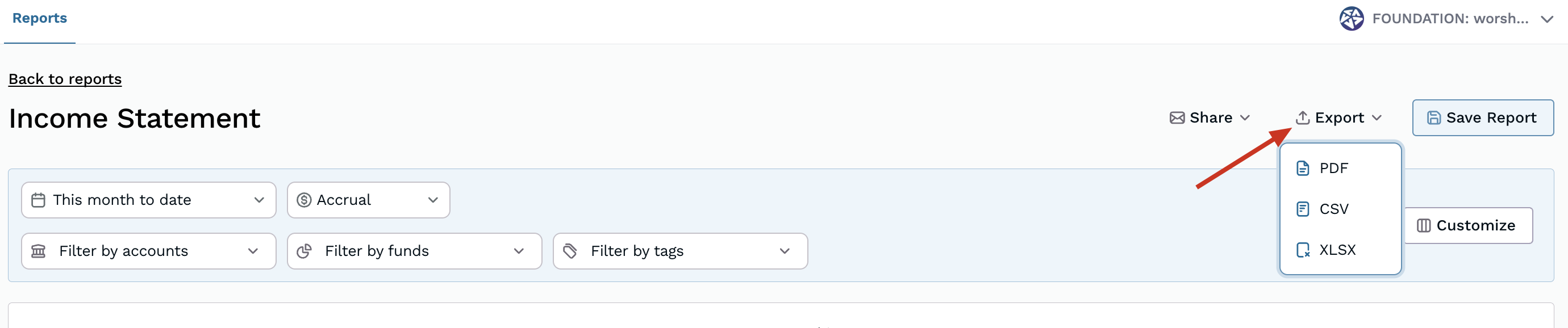1568x328 pixels.
Task: Select CSV export option
Action: [1333, 209]
